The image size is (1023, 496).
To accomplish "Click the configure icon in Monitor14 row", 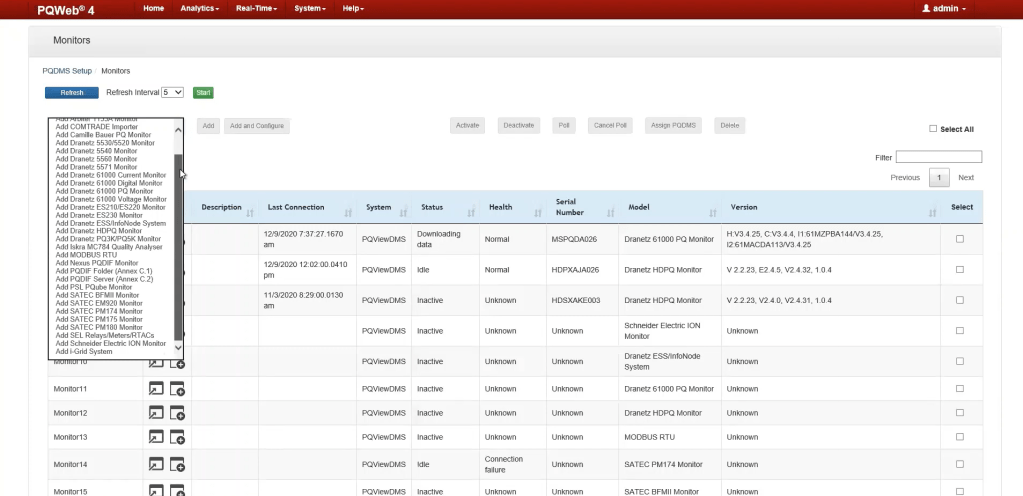I will 177,464.
